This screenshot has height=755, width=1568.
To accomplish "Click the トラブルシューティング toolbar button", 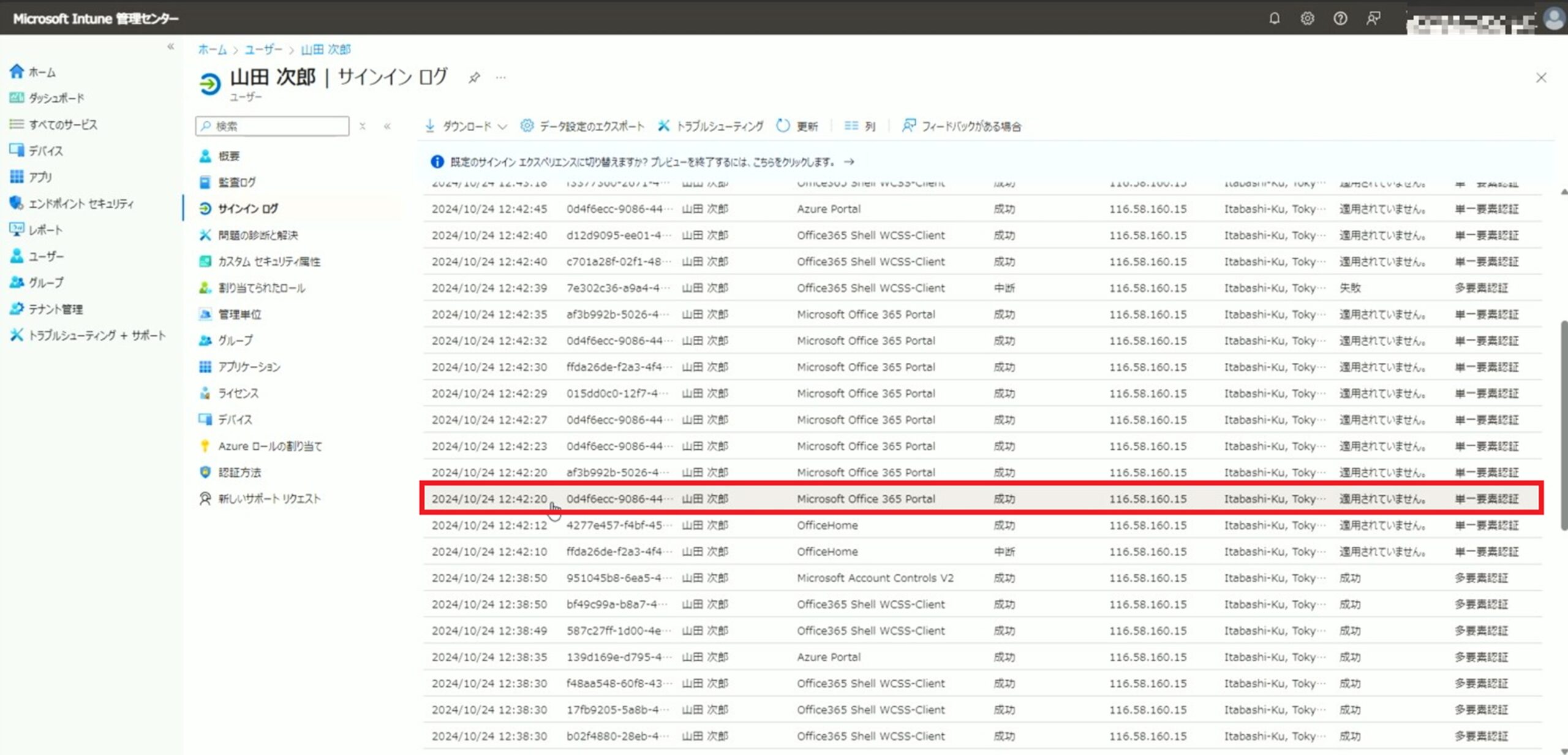I will tap(710, 126).
